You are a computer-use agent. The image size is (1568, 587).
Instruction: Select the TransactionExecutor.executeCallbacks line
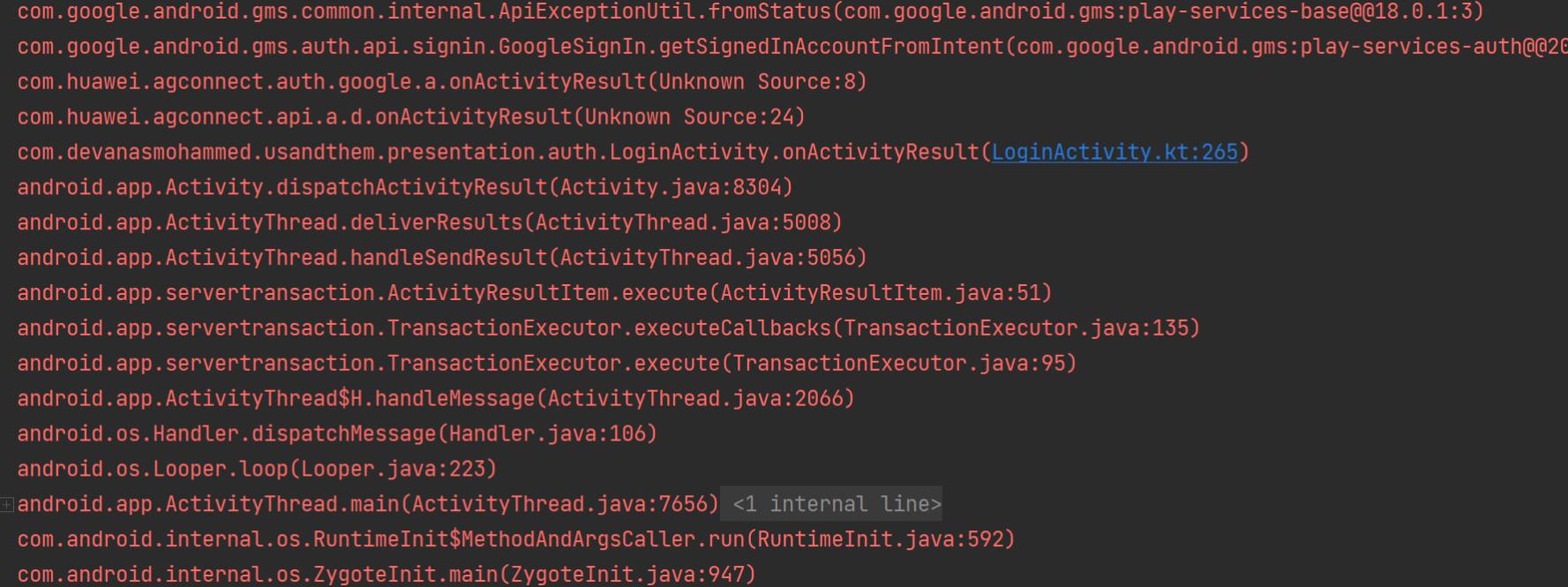(608, 328)
